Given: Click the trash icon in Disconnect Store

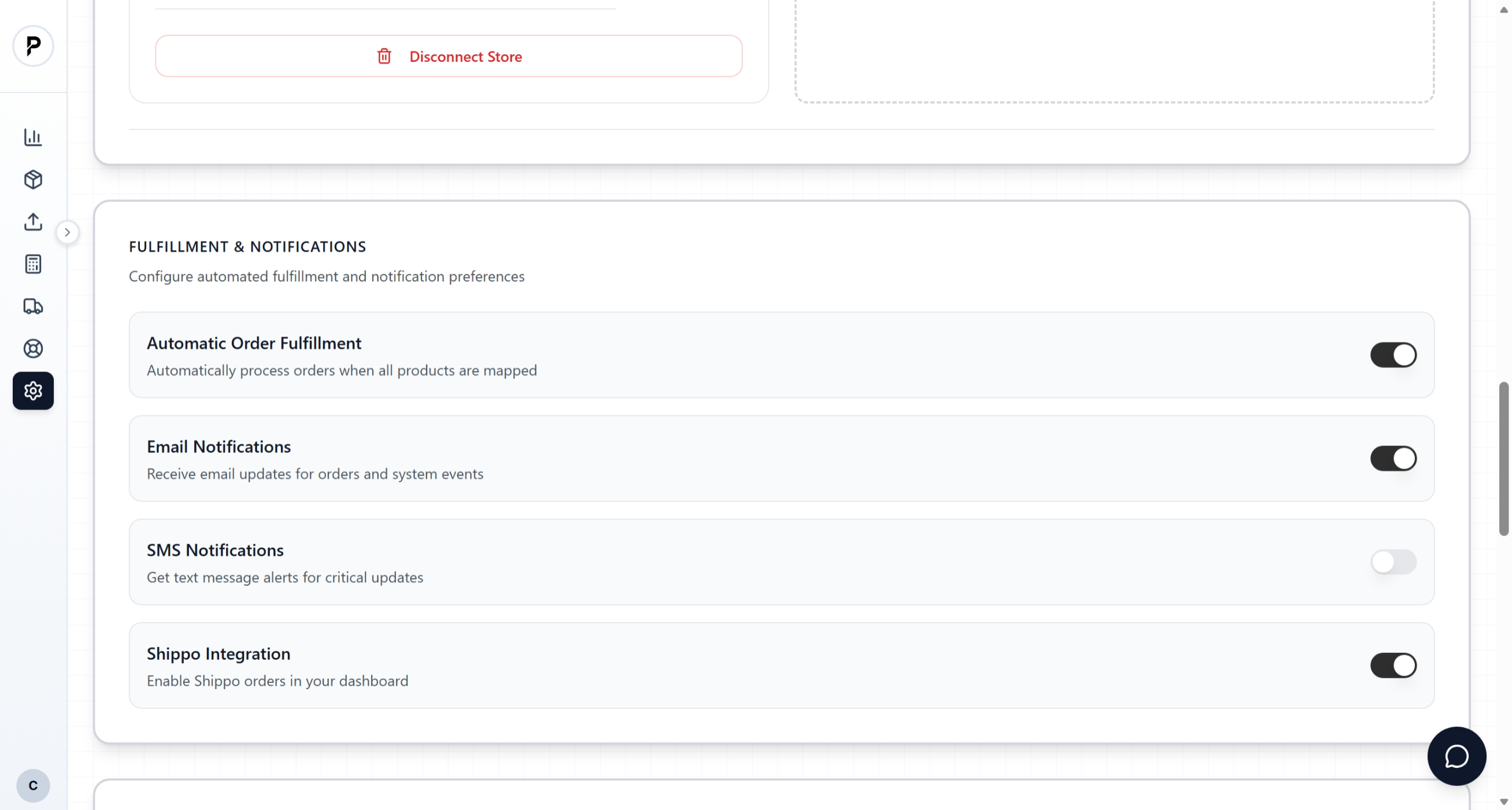Looking at the screenshot, I should (384, 56).
